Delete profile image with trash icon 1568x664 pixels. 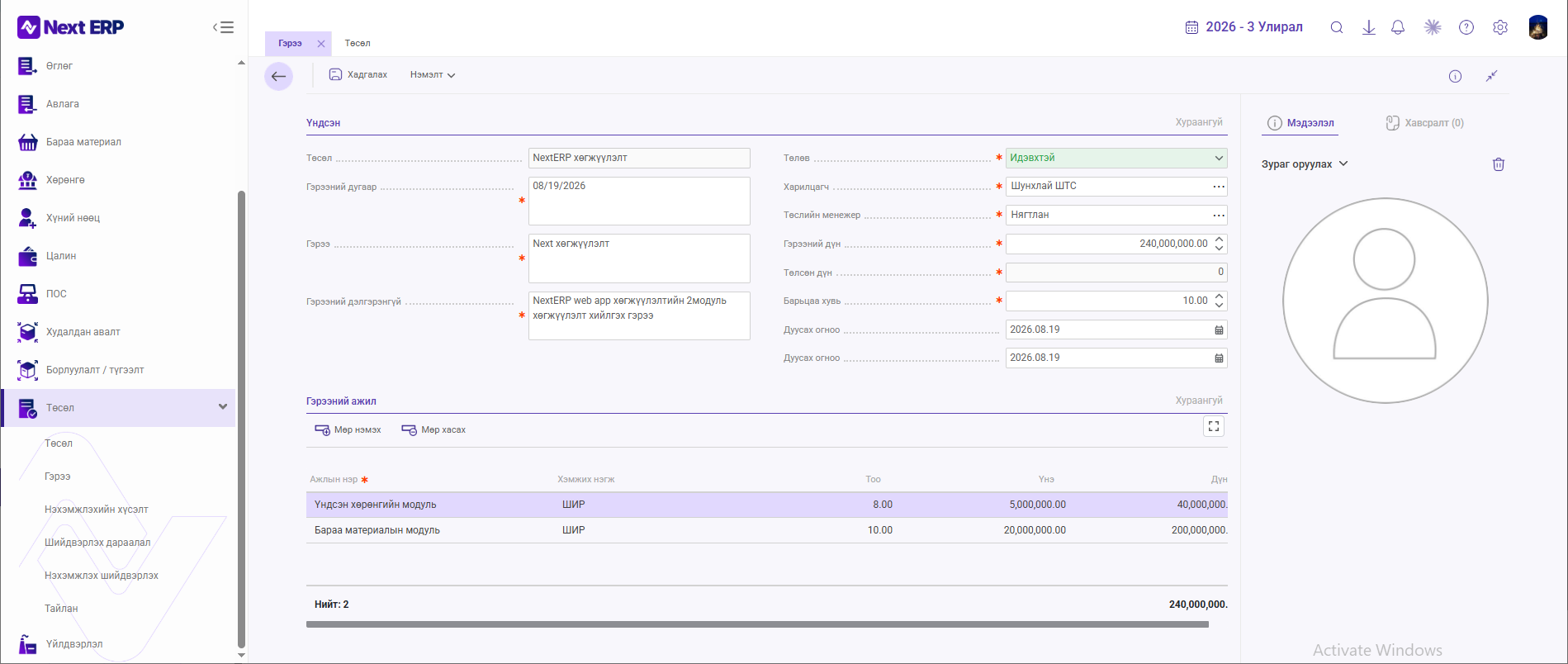click(x=1499, y=164)
